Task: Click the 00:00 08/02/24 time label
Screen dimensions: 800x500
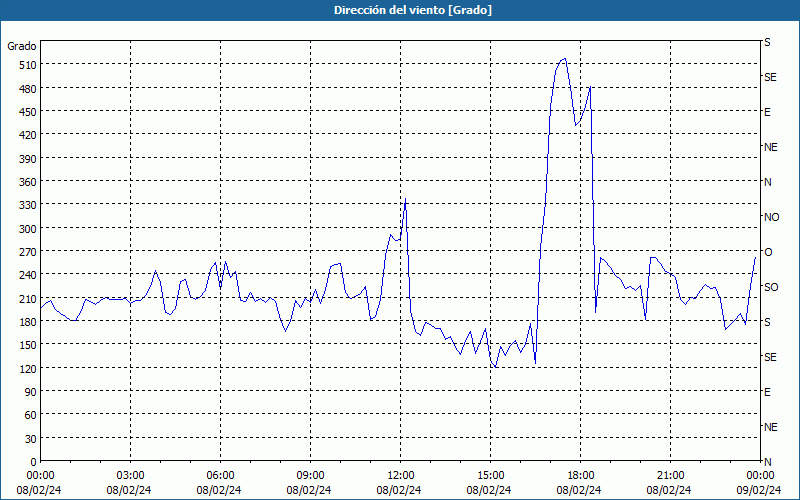Action: tap(39, 483)
